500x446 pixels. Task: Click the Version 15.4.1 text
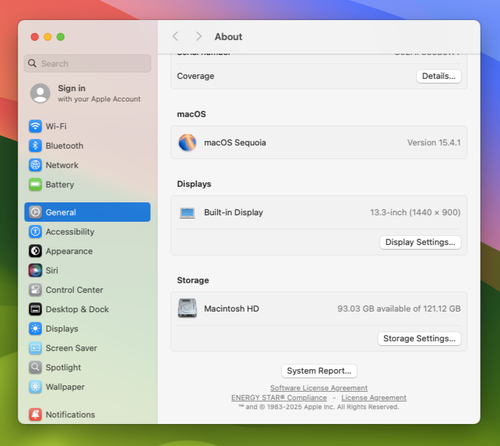coord(434,142)
